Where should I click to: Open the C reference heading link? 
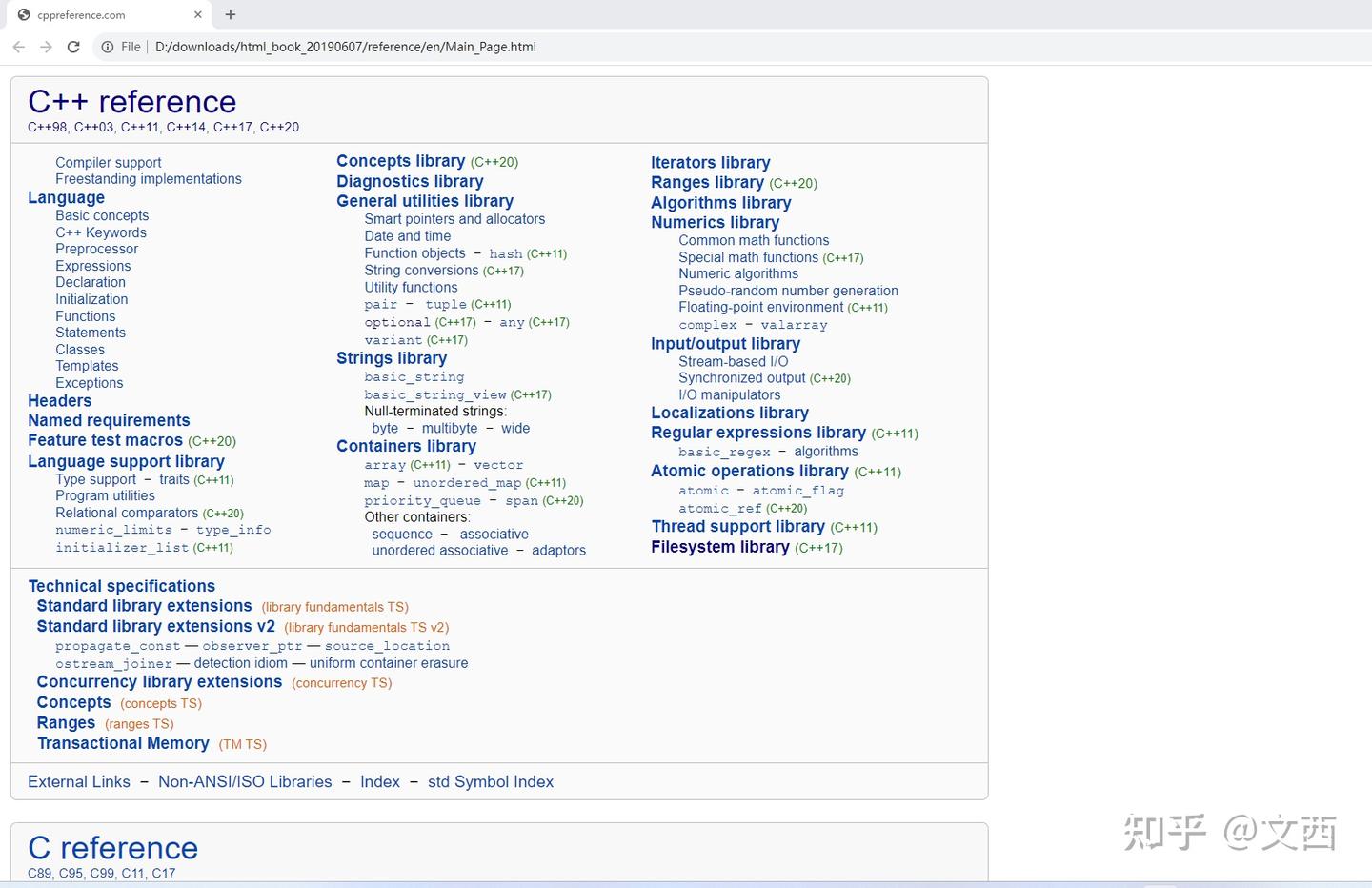[113, 848]
